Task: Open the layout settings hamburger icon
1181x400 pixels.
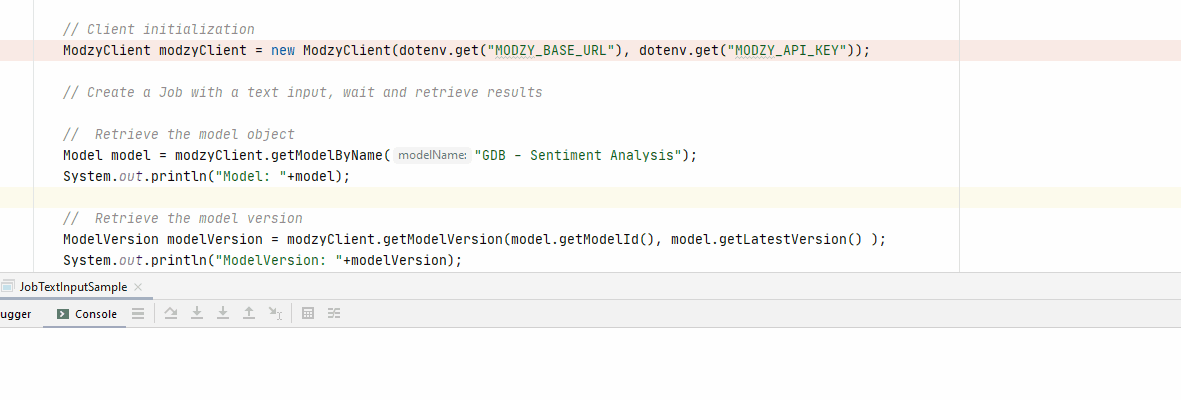Action: click(x=138, y=313)
